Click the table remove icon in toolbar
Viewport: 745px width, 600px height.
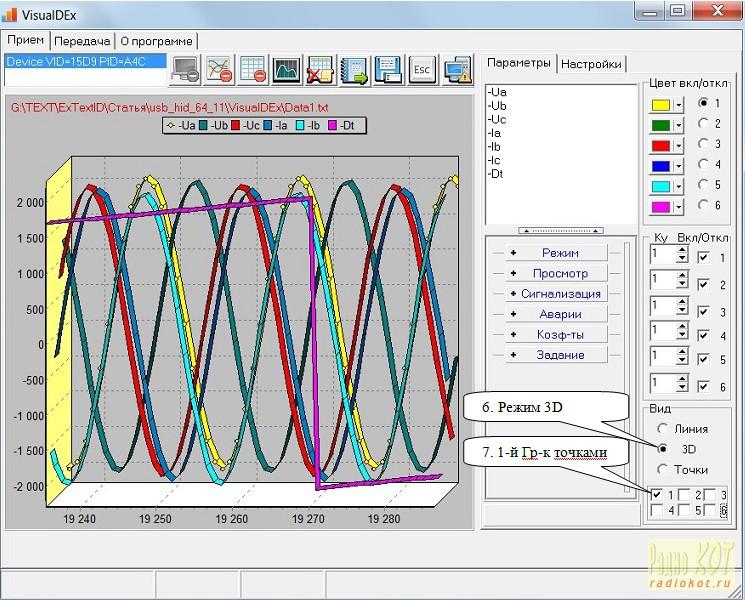(254, 69)
